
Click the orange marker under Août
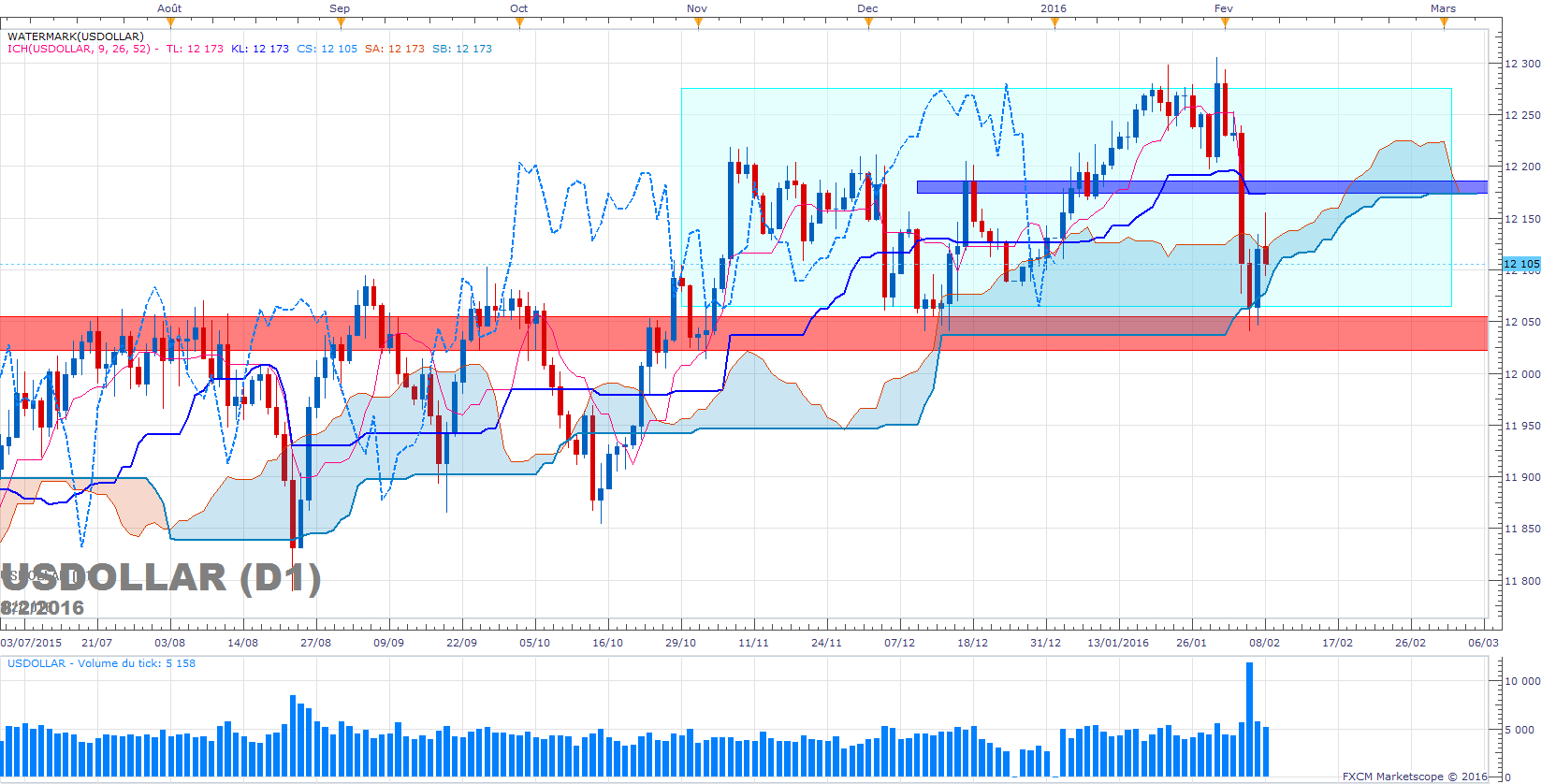[x=170, y=22]
